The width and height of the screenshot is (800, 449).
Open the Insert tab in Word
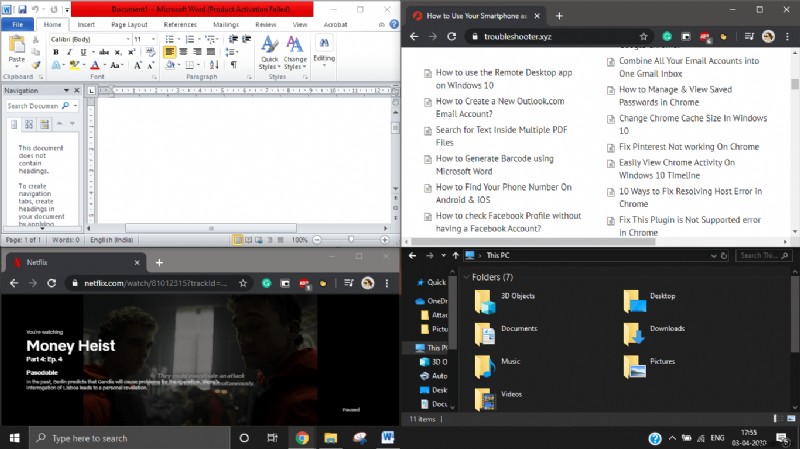pos(86,23)
